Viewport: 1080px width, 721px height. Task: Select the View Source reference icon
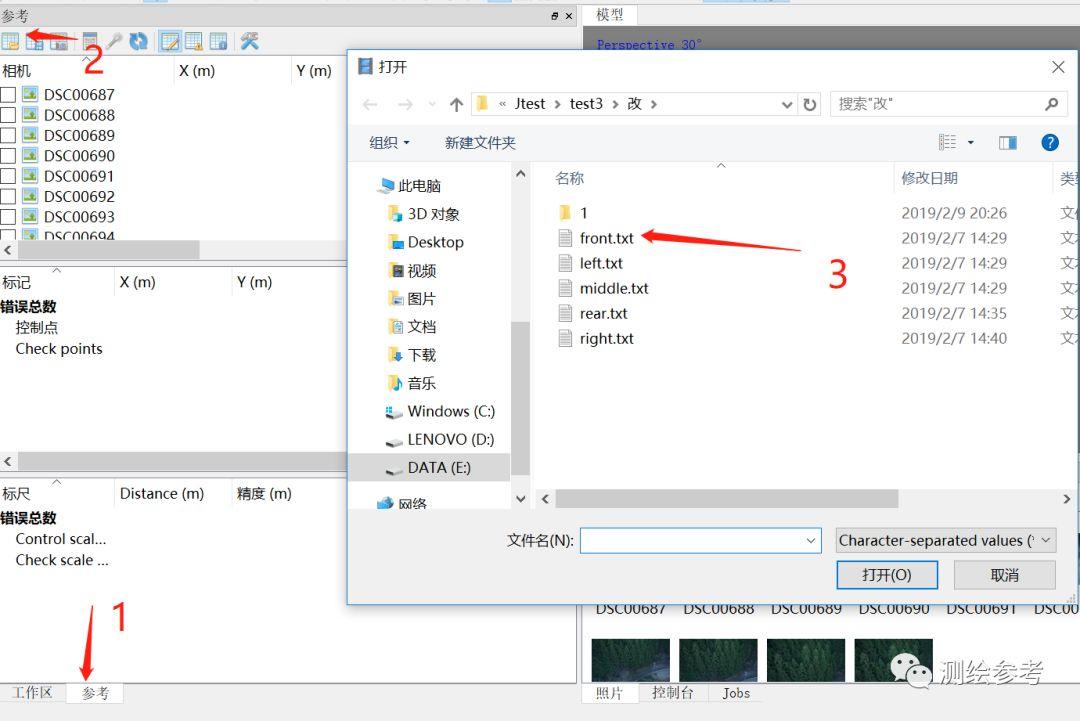pyautogui.click(x=172, y=40)
